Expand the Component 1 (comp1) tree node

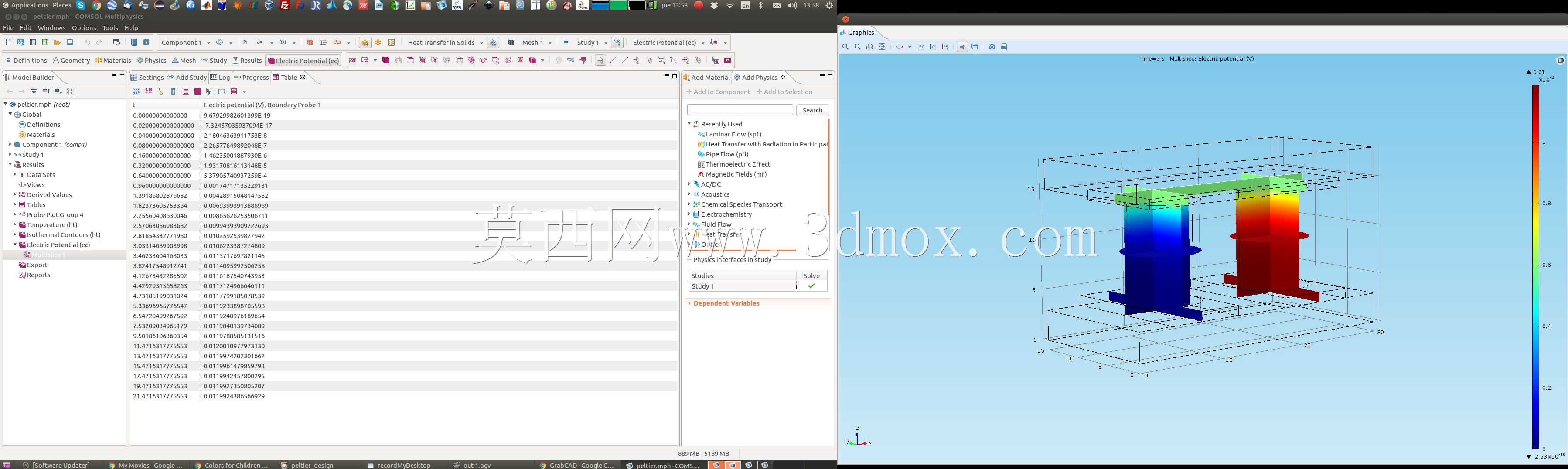click(x=10, y=145)
